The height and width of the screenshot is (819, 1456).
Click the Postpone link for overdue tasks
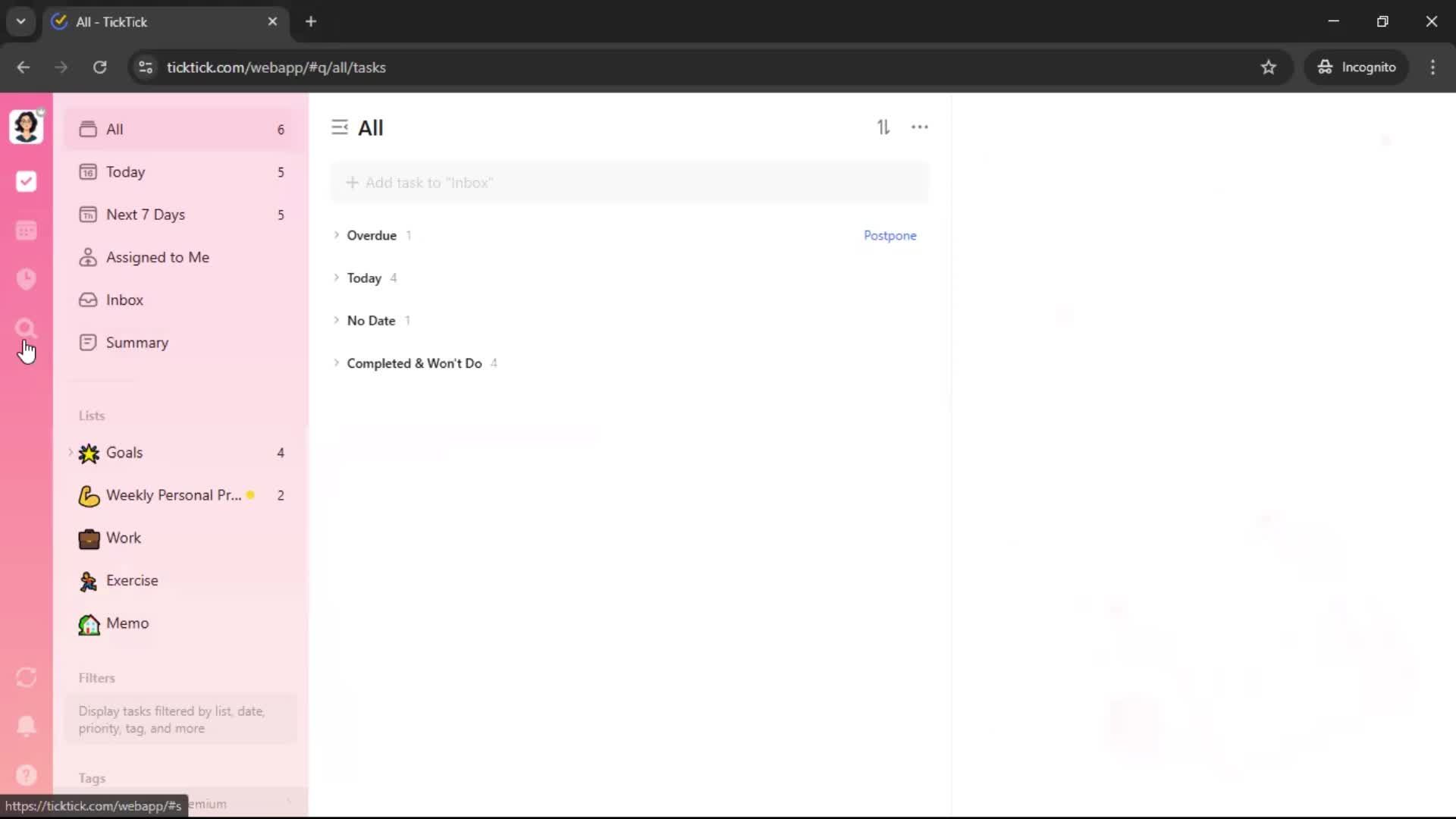point(890,235)
